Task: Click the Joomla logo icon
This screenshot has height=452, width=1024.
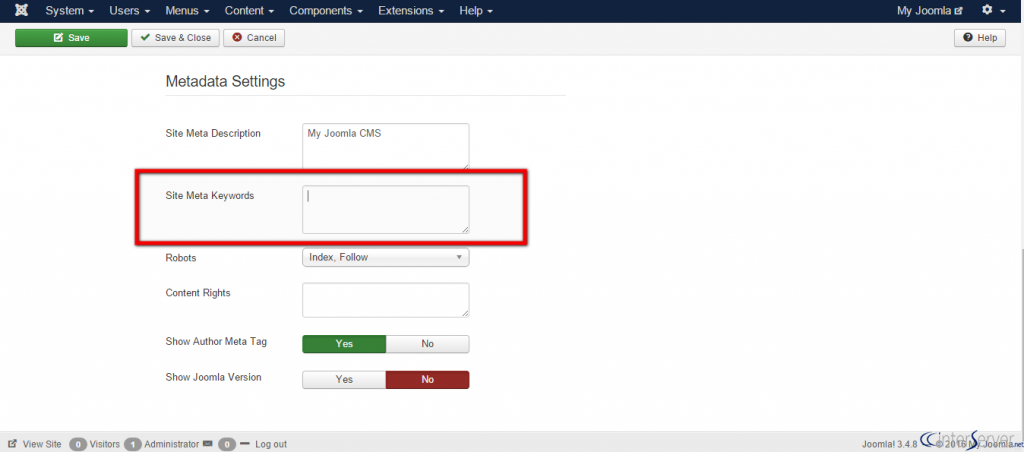Action: point(22,10)
